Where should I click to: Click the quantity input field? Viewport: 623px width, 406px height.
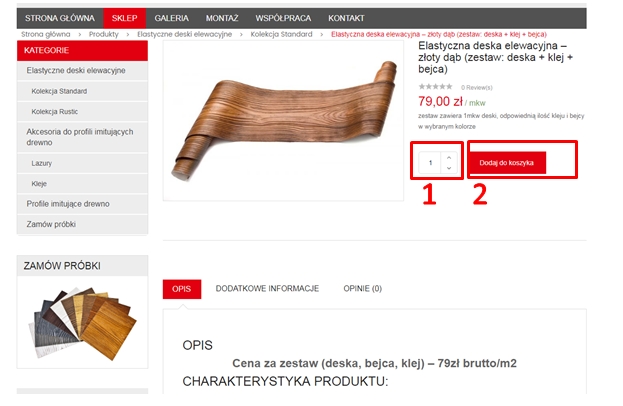pyautogui.click(x=430, y=163)
